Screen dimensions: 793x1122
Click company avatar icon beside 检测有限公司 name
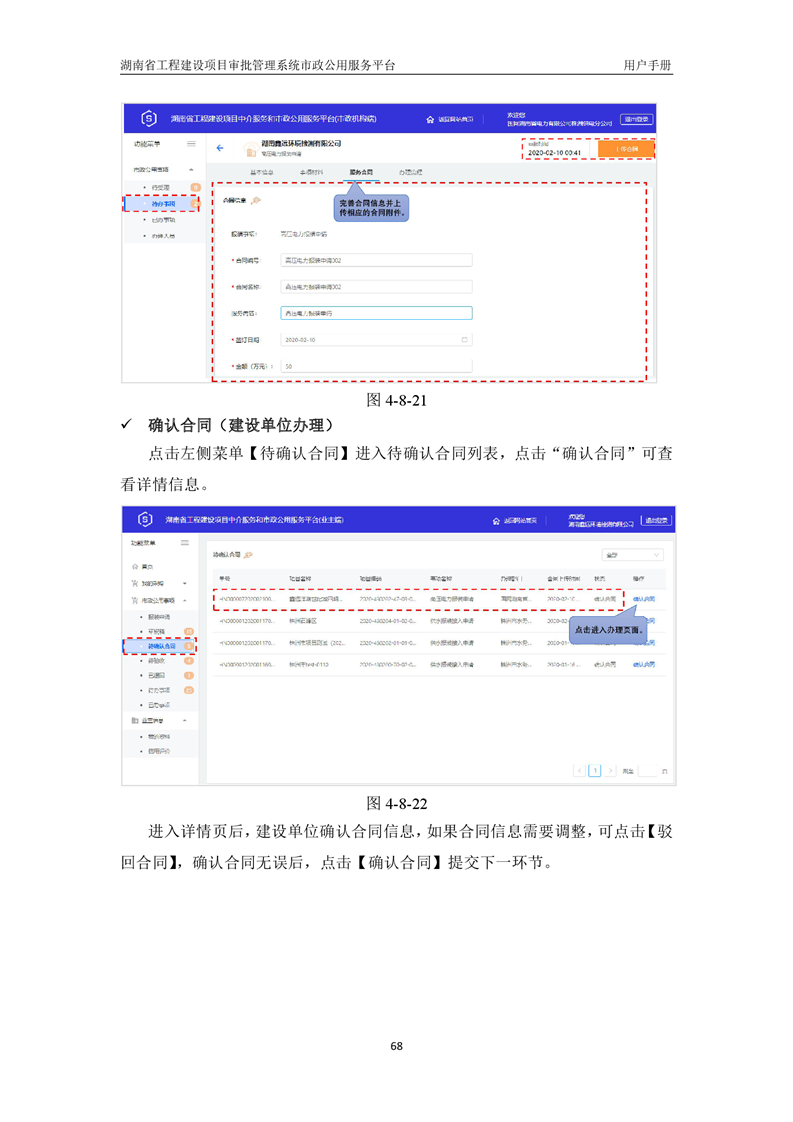click(x=250, y=149)
